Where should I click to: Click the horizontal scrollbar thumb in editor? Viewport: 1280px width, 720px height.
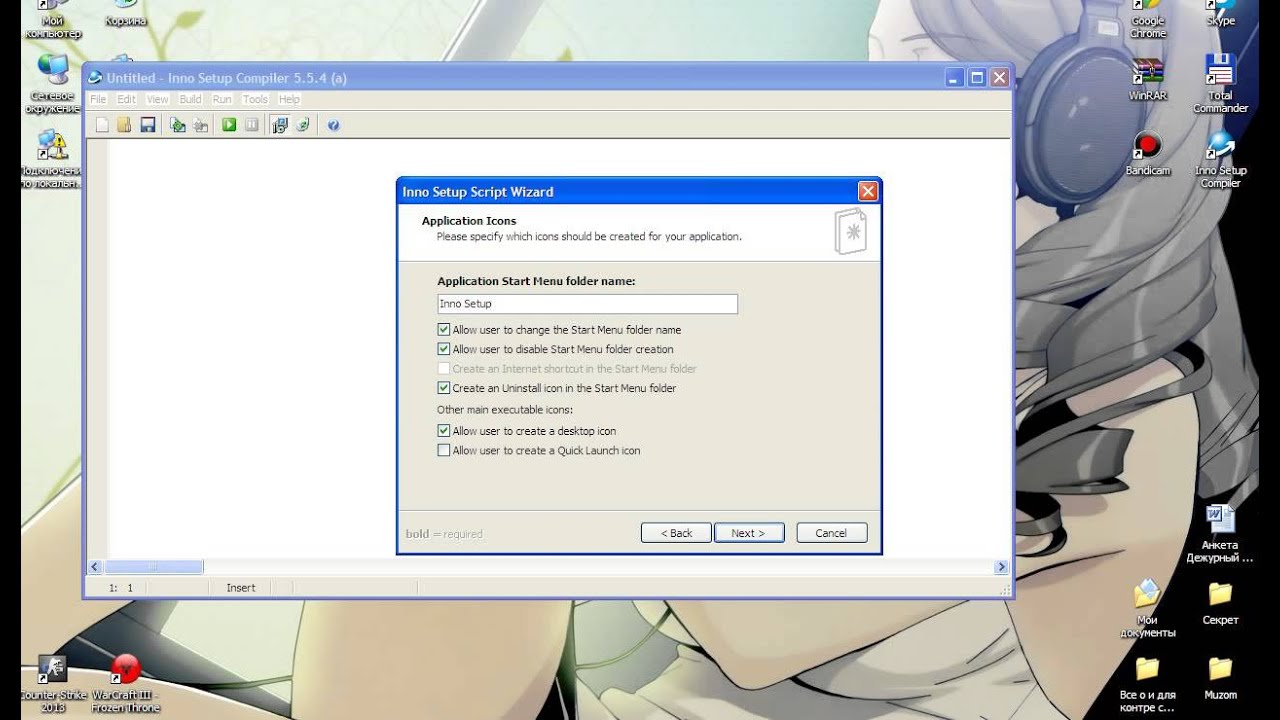tap(154, 567)
